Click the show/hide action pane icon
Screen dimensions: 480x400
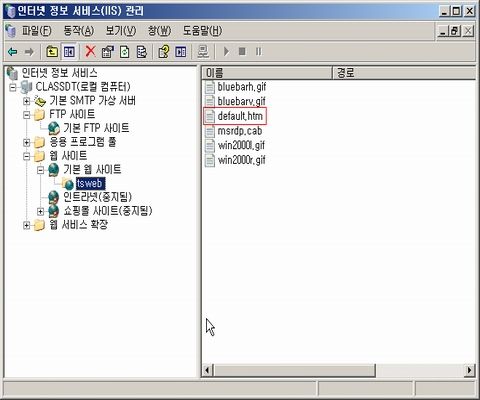181,52
